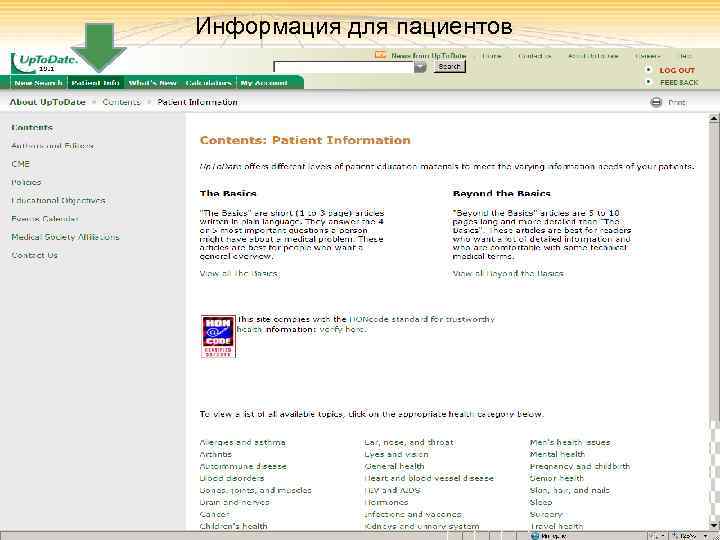Open Medical Society Affiliations sidebar link
This screenshot has height=540, width=720.
click(65, 237)
